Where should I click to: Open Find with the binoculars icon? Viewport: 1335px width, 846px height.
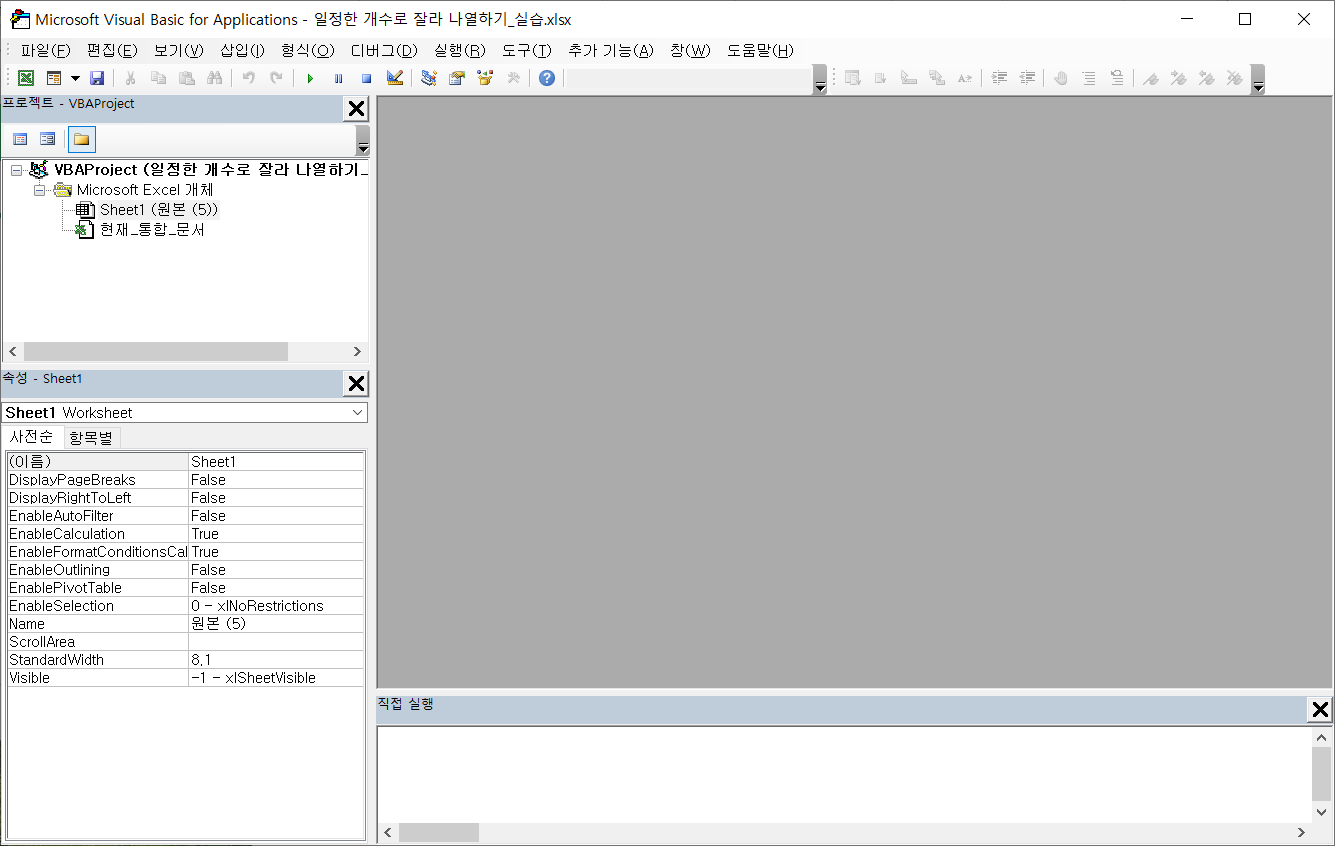pyautogui.click(x=214, y=78)
